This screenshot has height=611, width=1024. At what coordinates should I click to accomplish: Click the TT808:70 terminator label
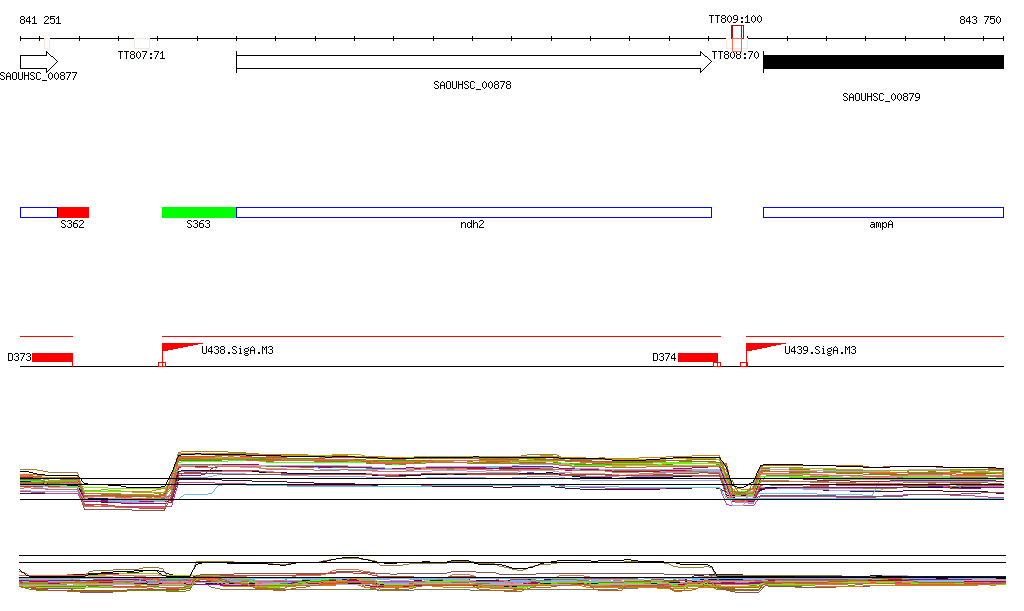[735, 56]
